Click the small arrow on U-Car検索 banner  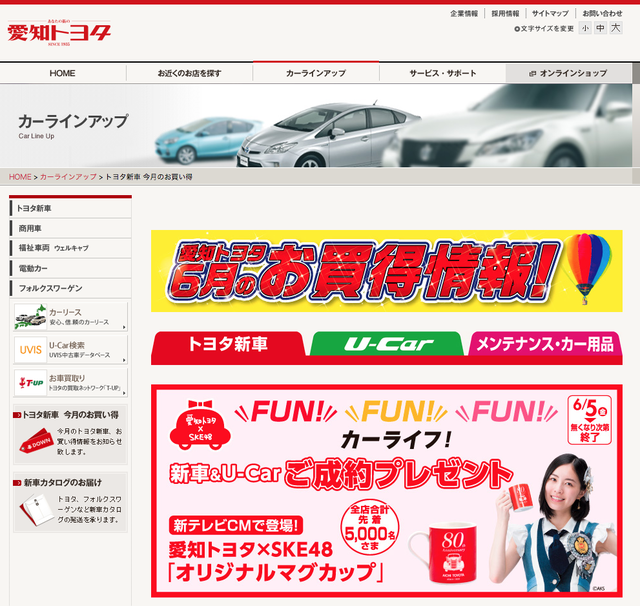[124, 360]
